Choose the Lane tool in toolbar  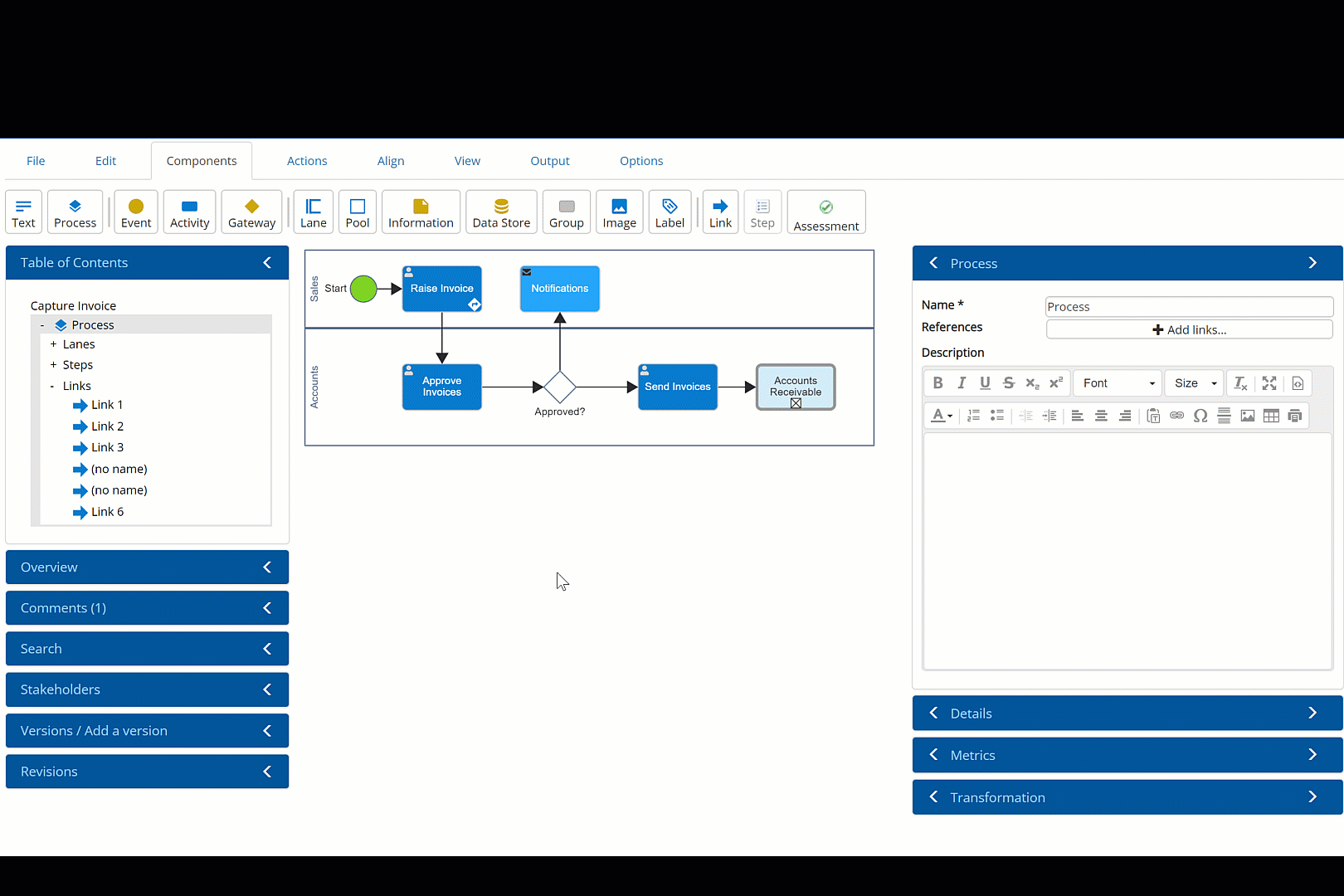tap(313, 212)
